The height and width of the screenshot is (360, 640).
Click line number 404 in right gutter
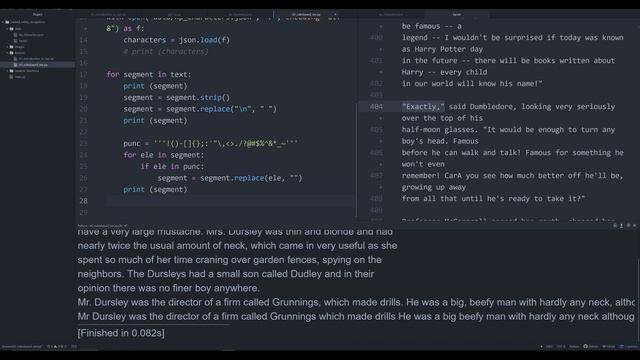point(376,107)
